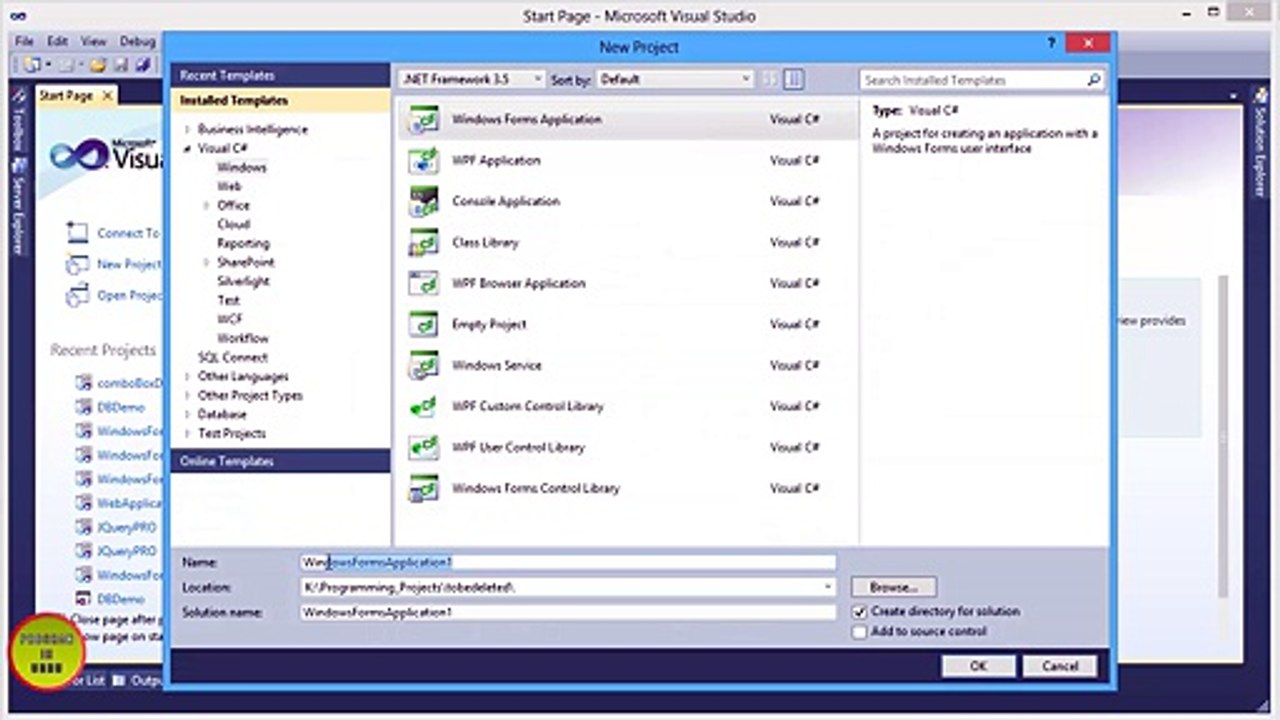Click the Open Project icon on Start Page
Image resolution: width=1280 pixels, height=720 pixels.
(78, 295)
